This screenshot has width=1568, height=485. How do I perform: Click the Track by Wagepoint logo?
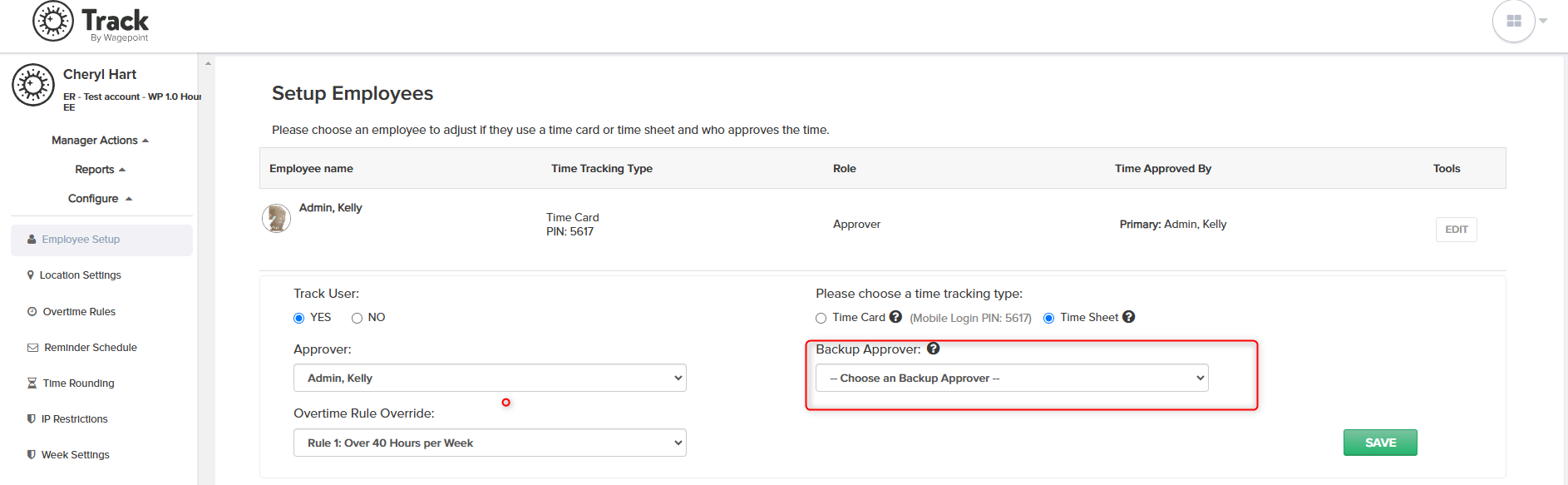[x=91, y=22]
